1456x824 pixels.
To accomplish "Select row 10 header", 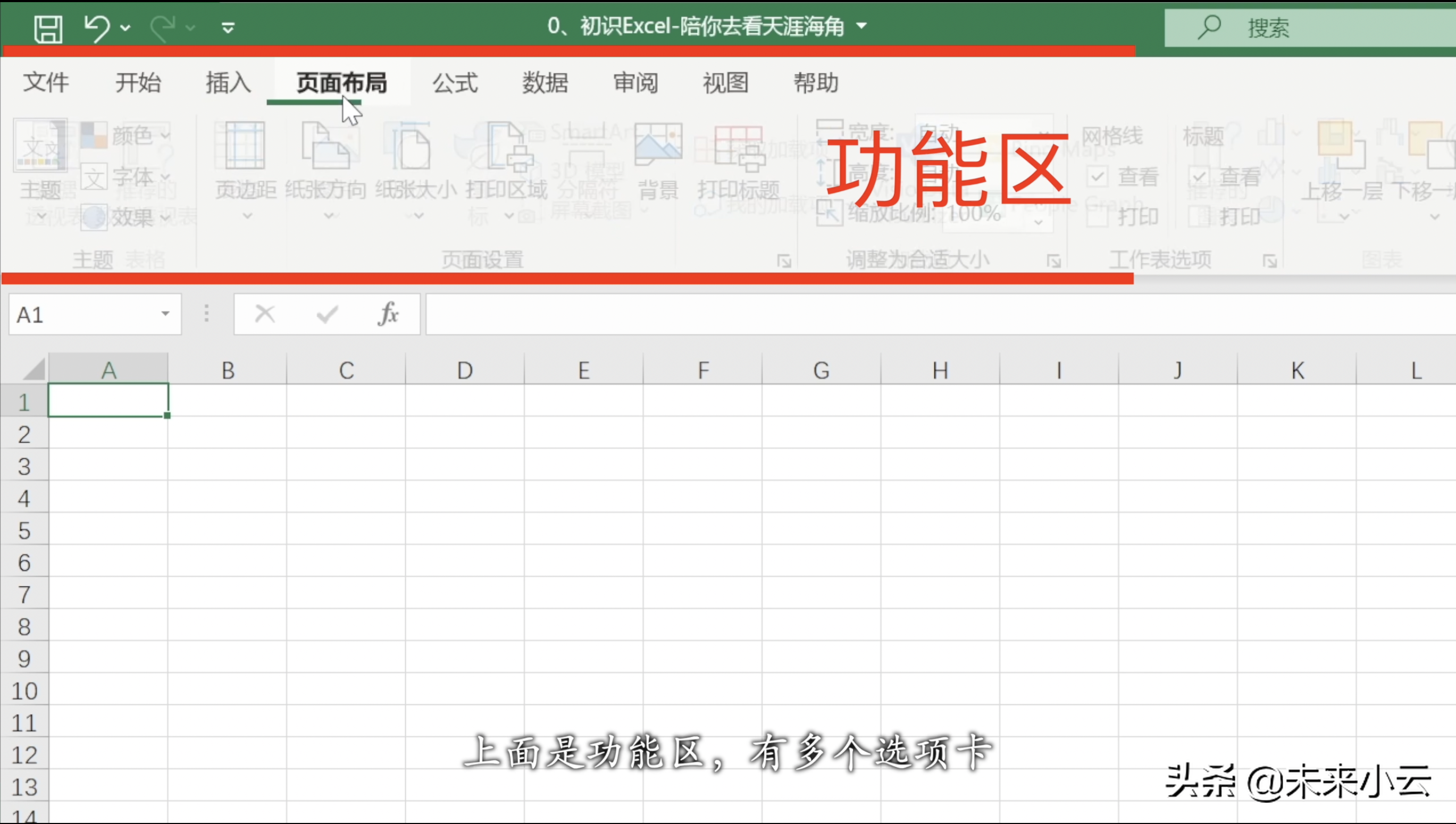I will click(x=24, y=691).
